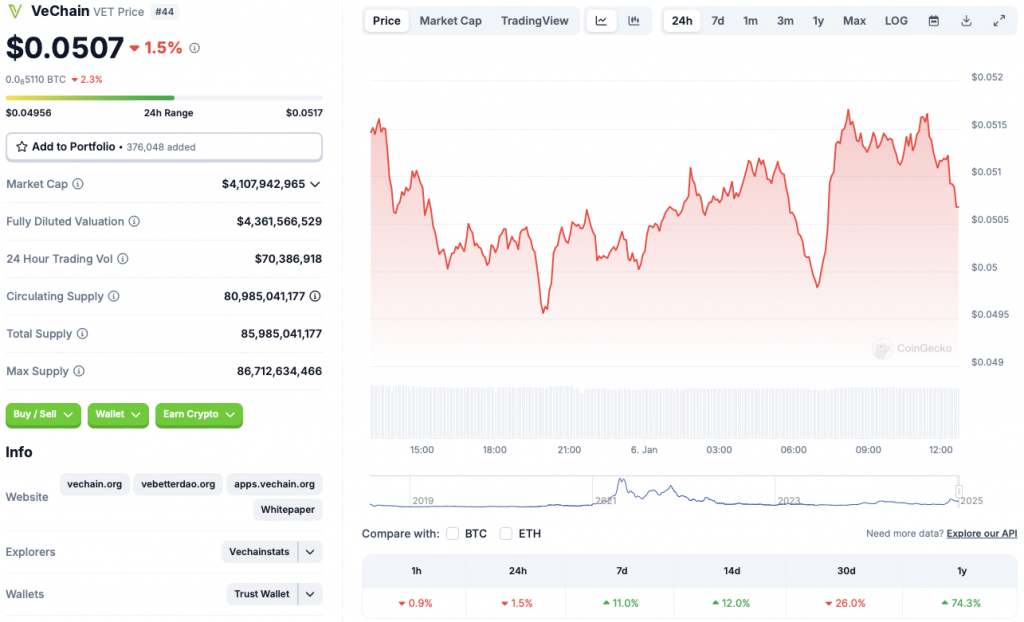
Task: Open the Wallet dropdown
Action: 118,414
